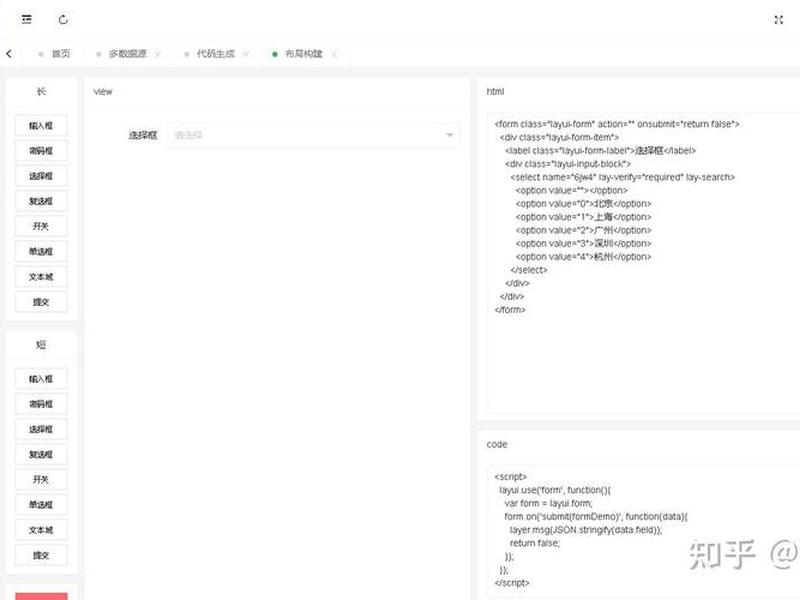
Task: Click the 长 panel header
Action: pyautogui.click(x=41, y=91)
